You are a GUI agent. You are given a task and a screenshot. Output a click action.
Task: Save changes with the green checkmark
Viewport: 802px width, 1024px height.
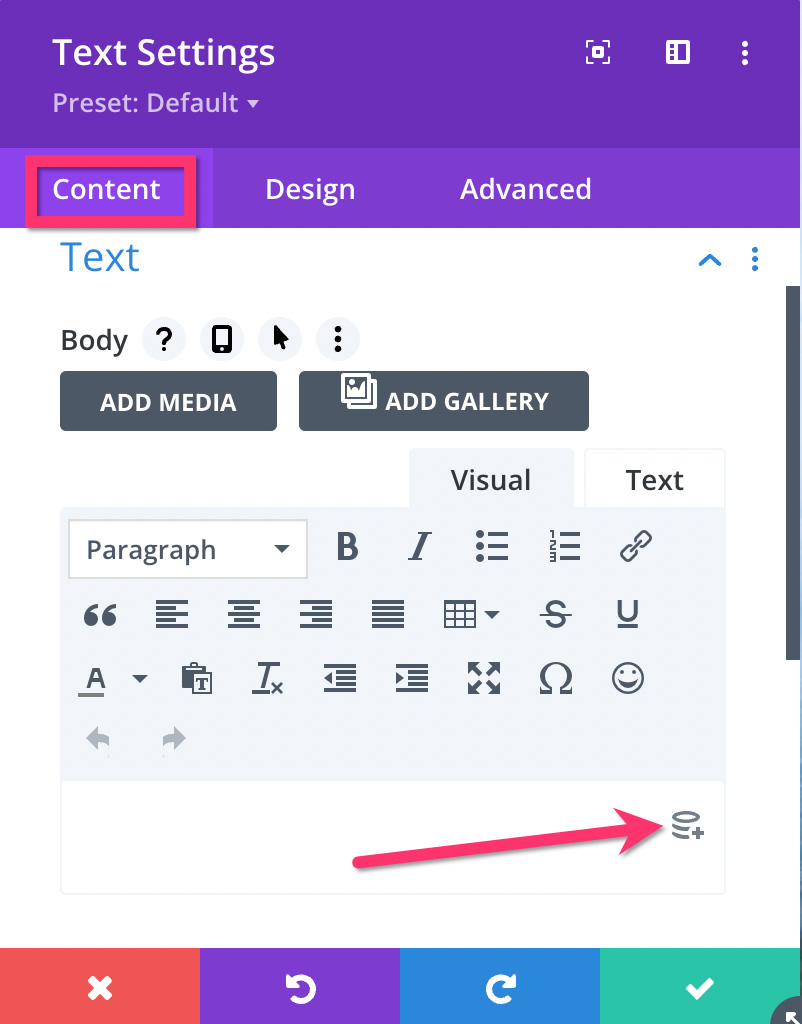click(699, 987)
